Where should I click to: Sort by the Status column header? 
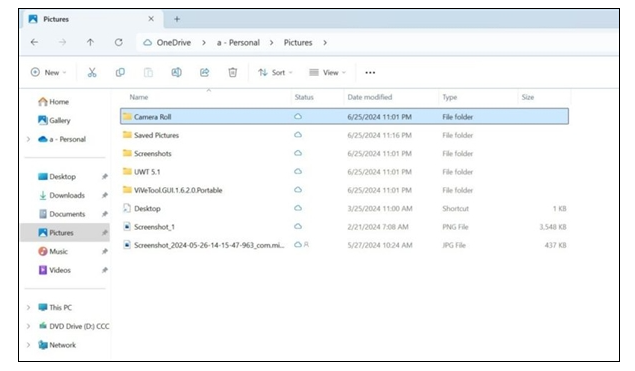pyautogui.click(x=304, y=97)
